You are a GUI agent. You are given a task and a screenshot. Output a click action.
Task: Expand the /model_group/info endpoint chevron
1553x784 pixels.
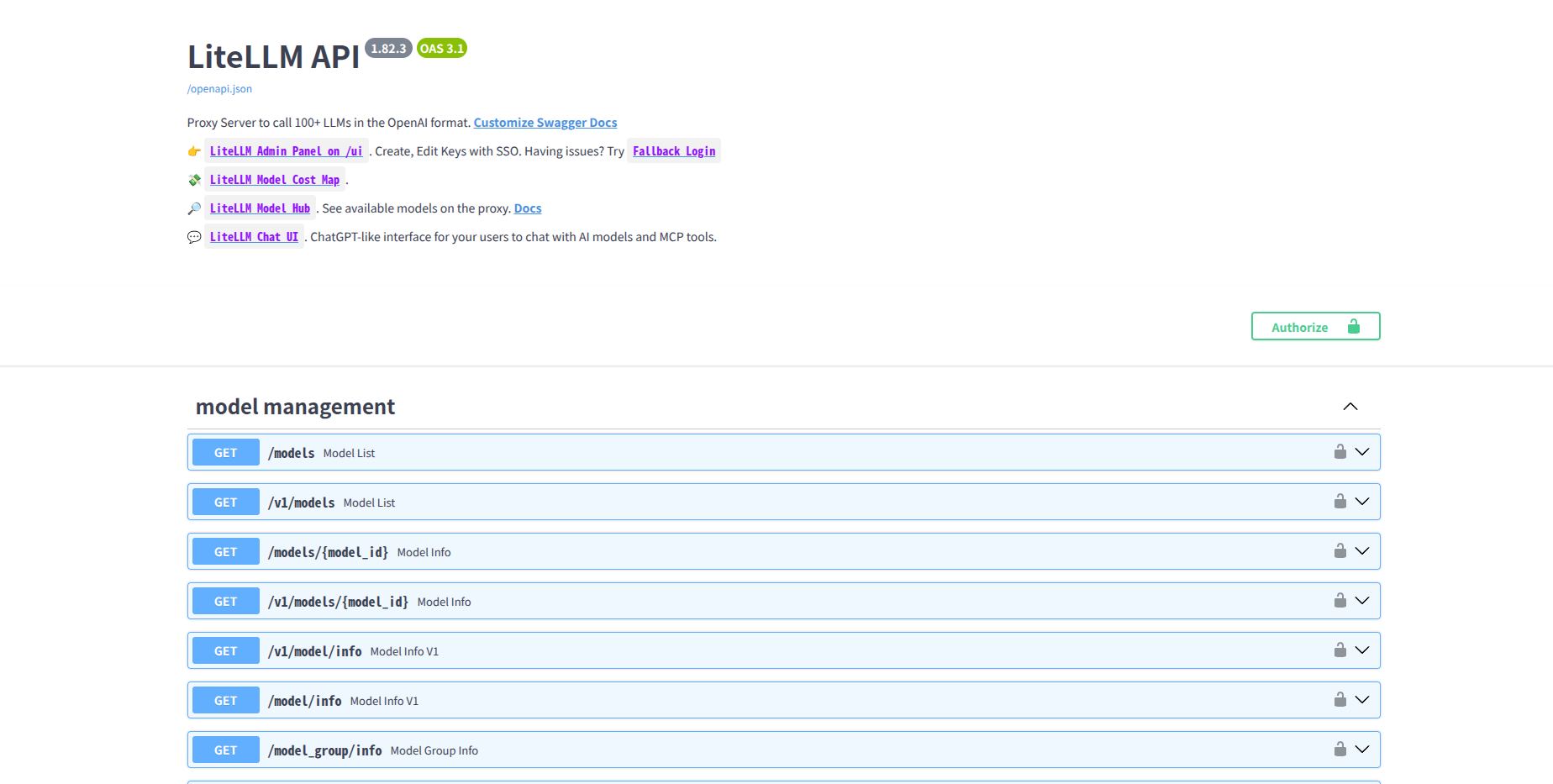(x=1362, y=750)
